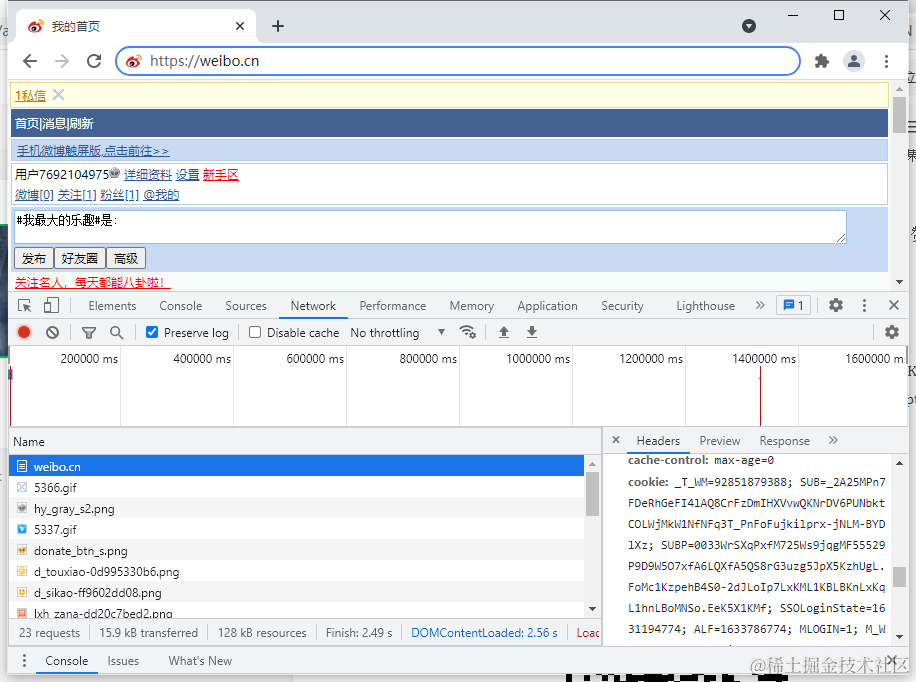Select the 5366.gif request
The height and width of the screenshot is (682, 916).
297,487
